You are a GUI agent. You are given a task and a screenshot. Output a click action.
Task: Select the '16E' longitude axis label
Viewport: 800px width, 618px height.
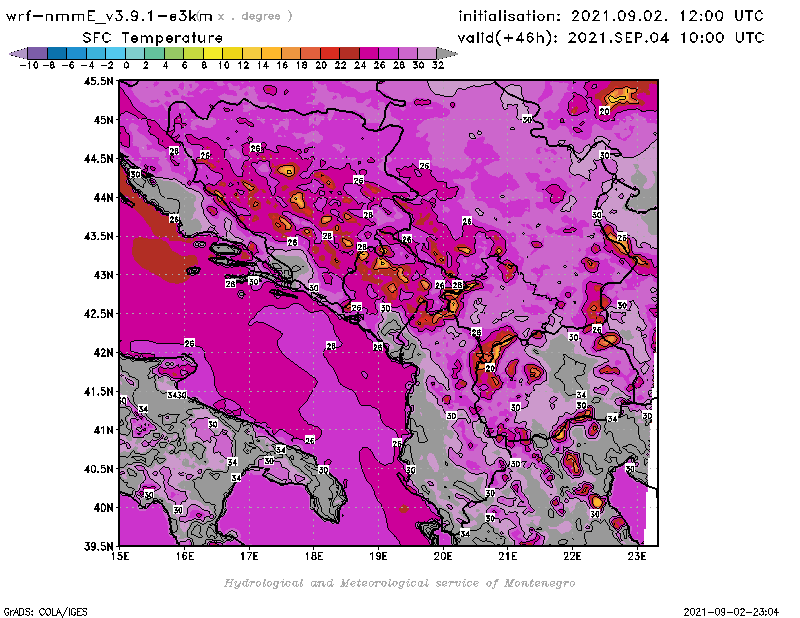click(184, 556)
